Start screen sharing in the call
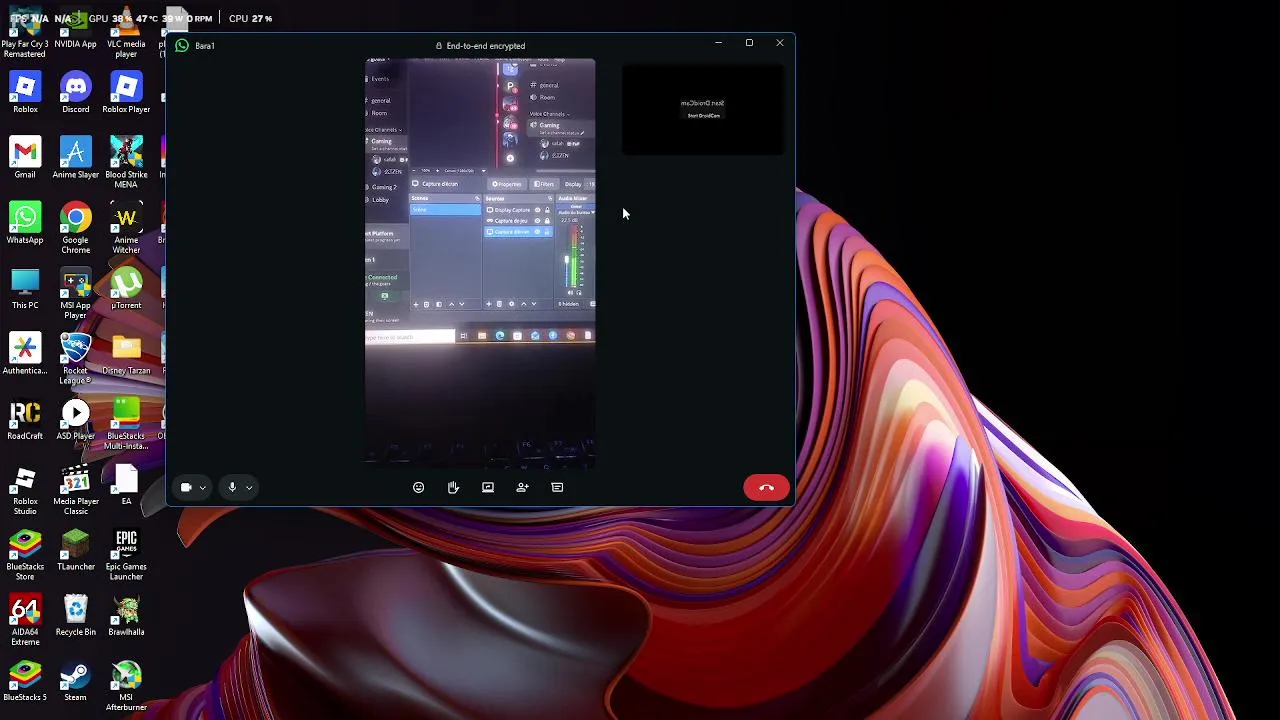The width and height of the screenshot is (1280, 720). click(x=488, y=487)
